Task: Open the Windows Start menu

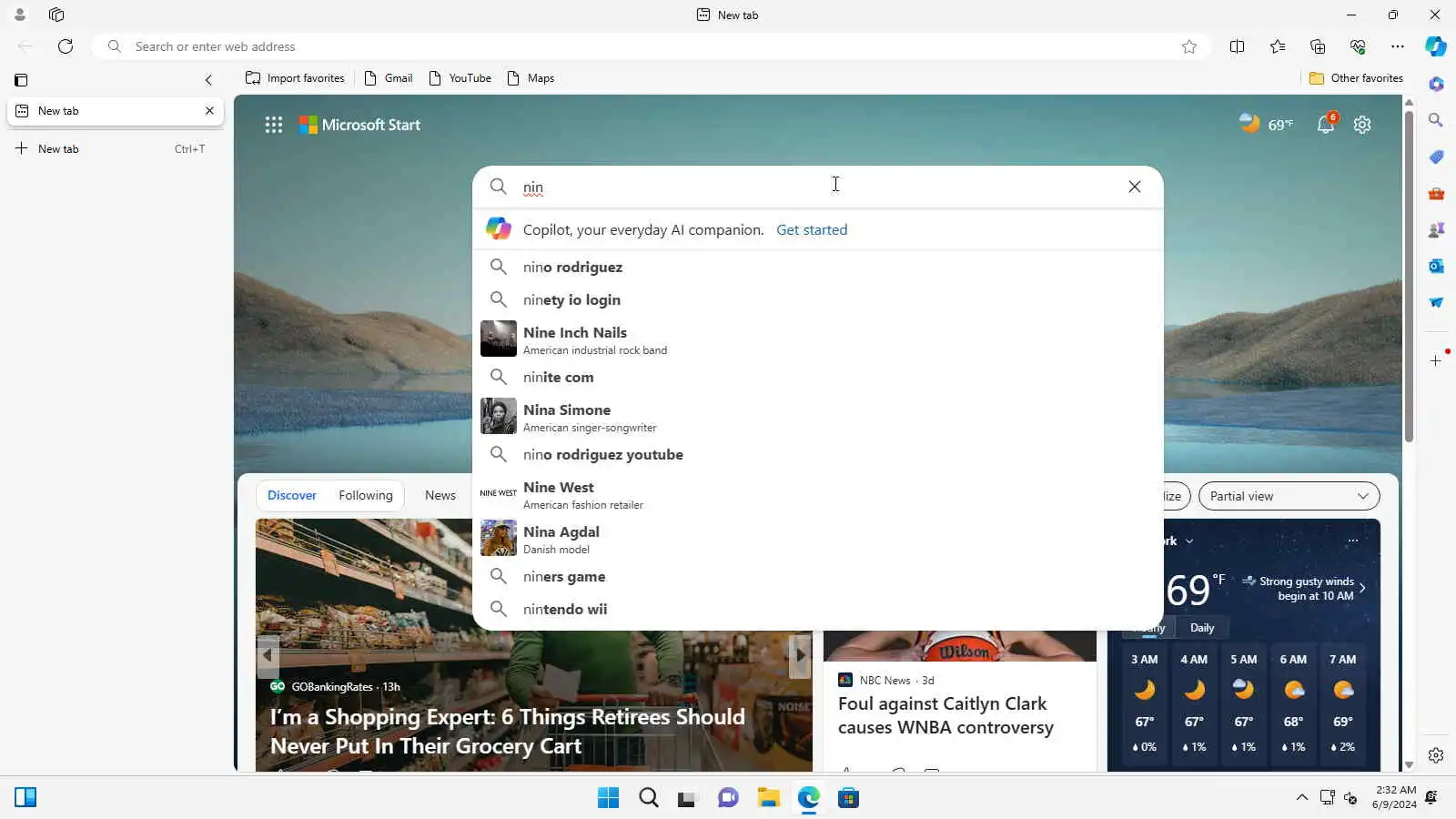Action: 608,798
